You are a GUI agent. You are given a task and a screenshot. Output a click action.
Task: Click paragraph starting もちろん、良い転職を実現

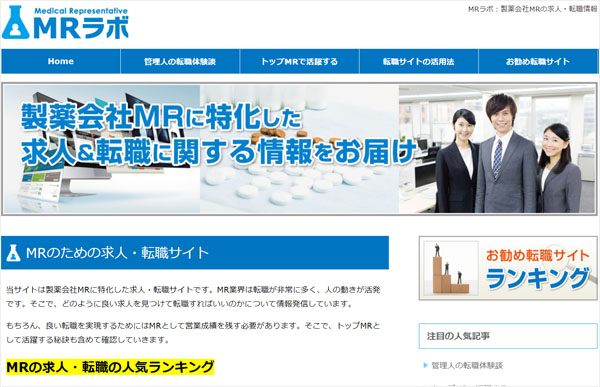pos(193,333)
